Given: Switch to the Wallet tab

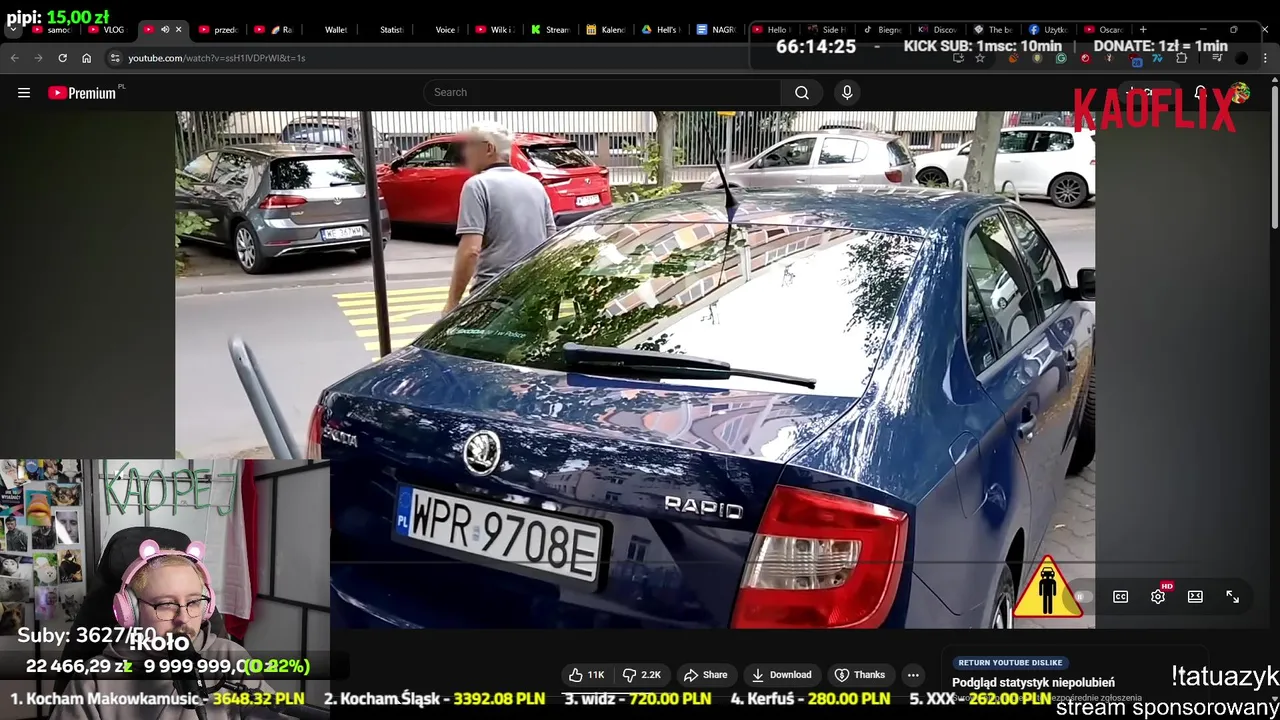Looking at the screenshot, I should pos(330,30).
